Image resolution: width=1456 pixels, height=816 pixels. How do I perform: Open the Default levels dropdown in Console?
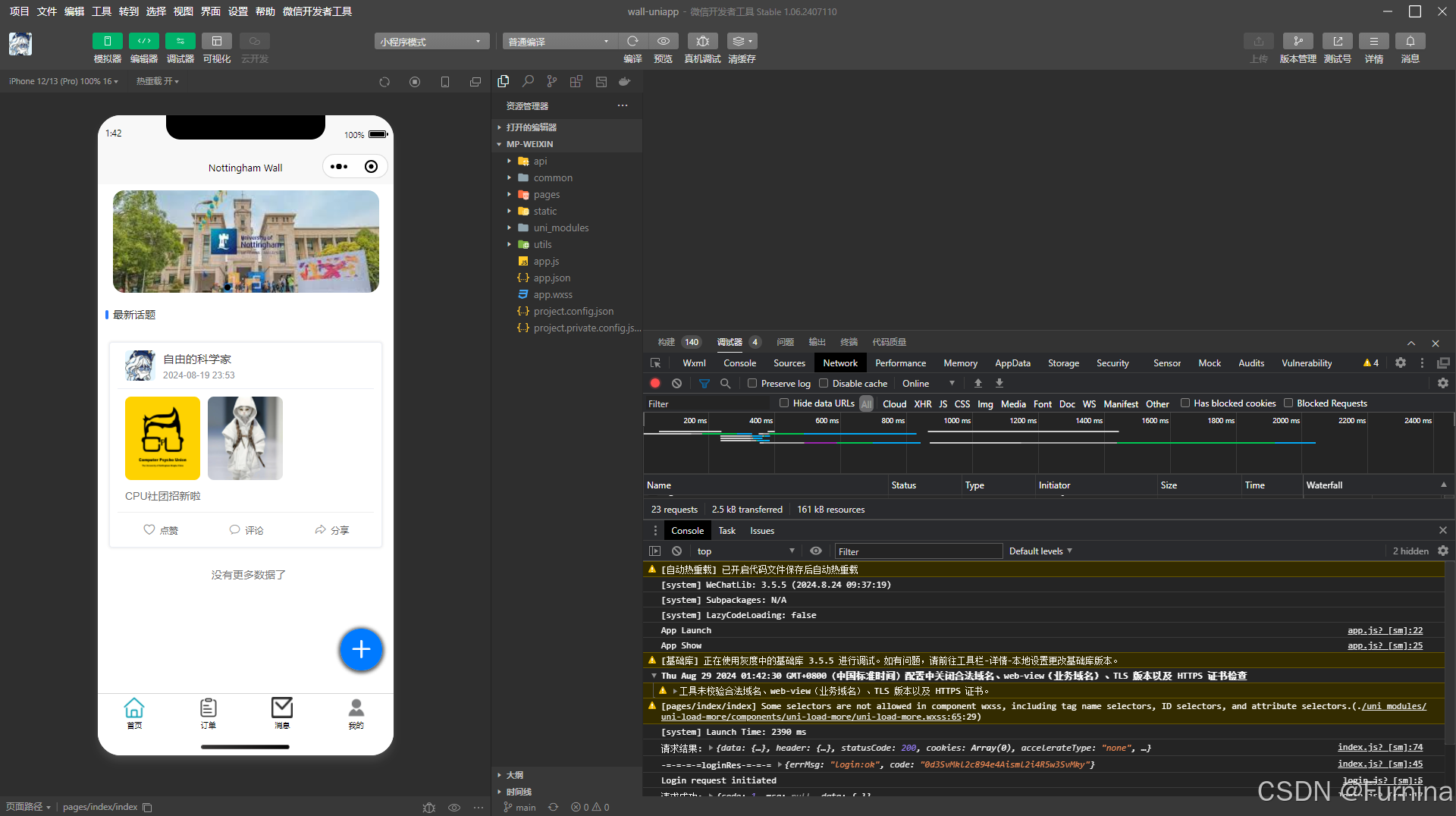tap(1039, 551)
